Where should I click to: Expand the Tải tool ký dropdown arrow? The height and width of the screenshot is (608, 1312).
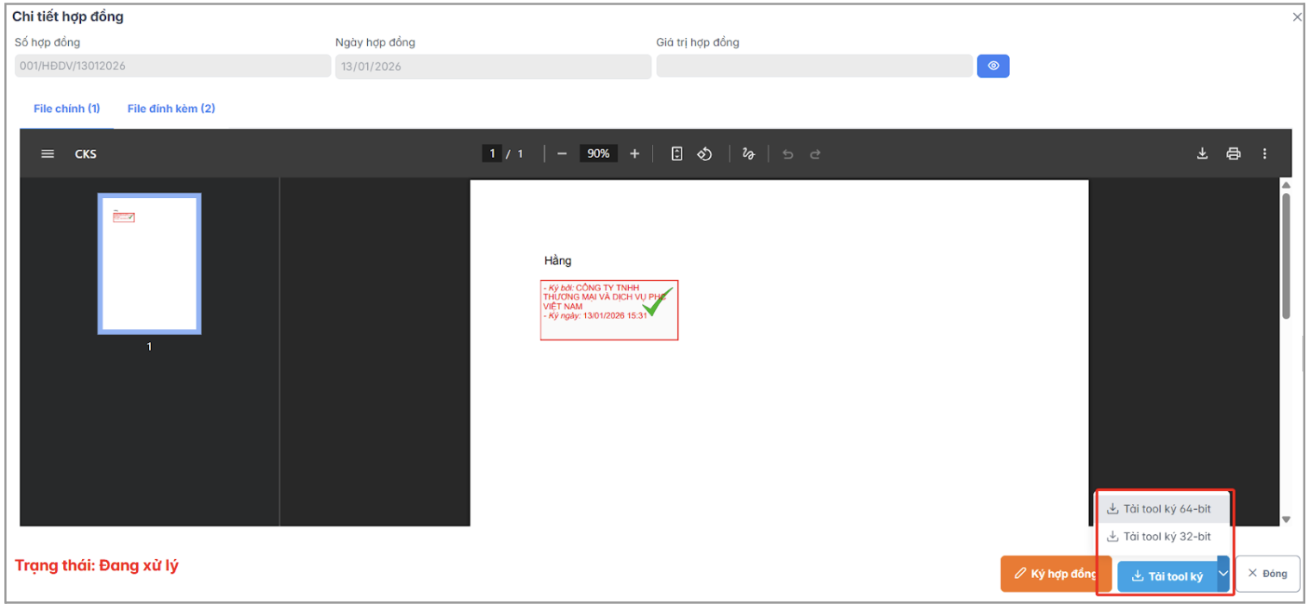pos(1223,574)
